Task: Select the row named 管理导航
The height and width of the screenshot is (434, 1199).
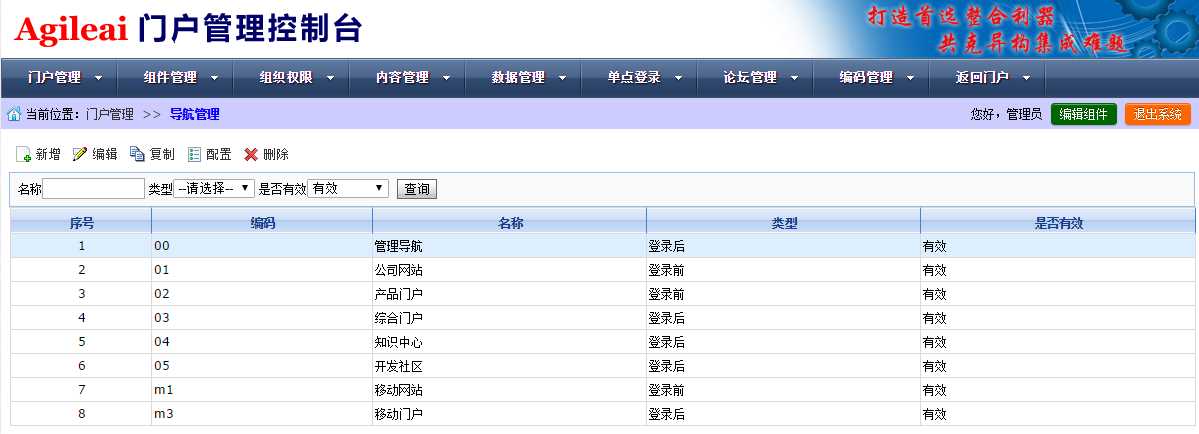Action: pyautogui.click(x=603, y=247)
